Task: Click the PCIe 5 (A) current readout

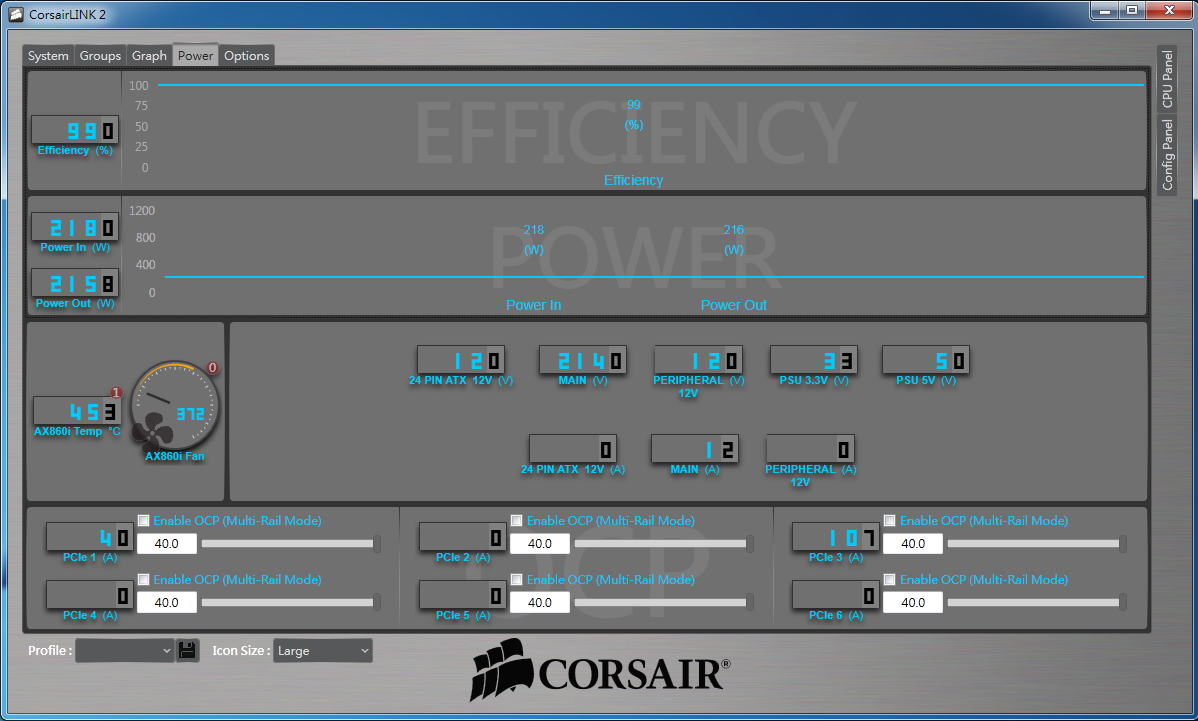Action: pos(463,595)
